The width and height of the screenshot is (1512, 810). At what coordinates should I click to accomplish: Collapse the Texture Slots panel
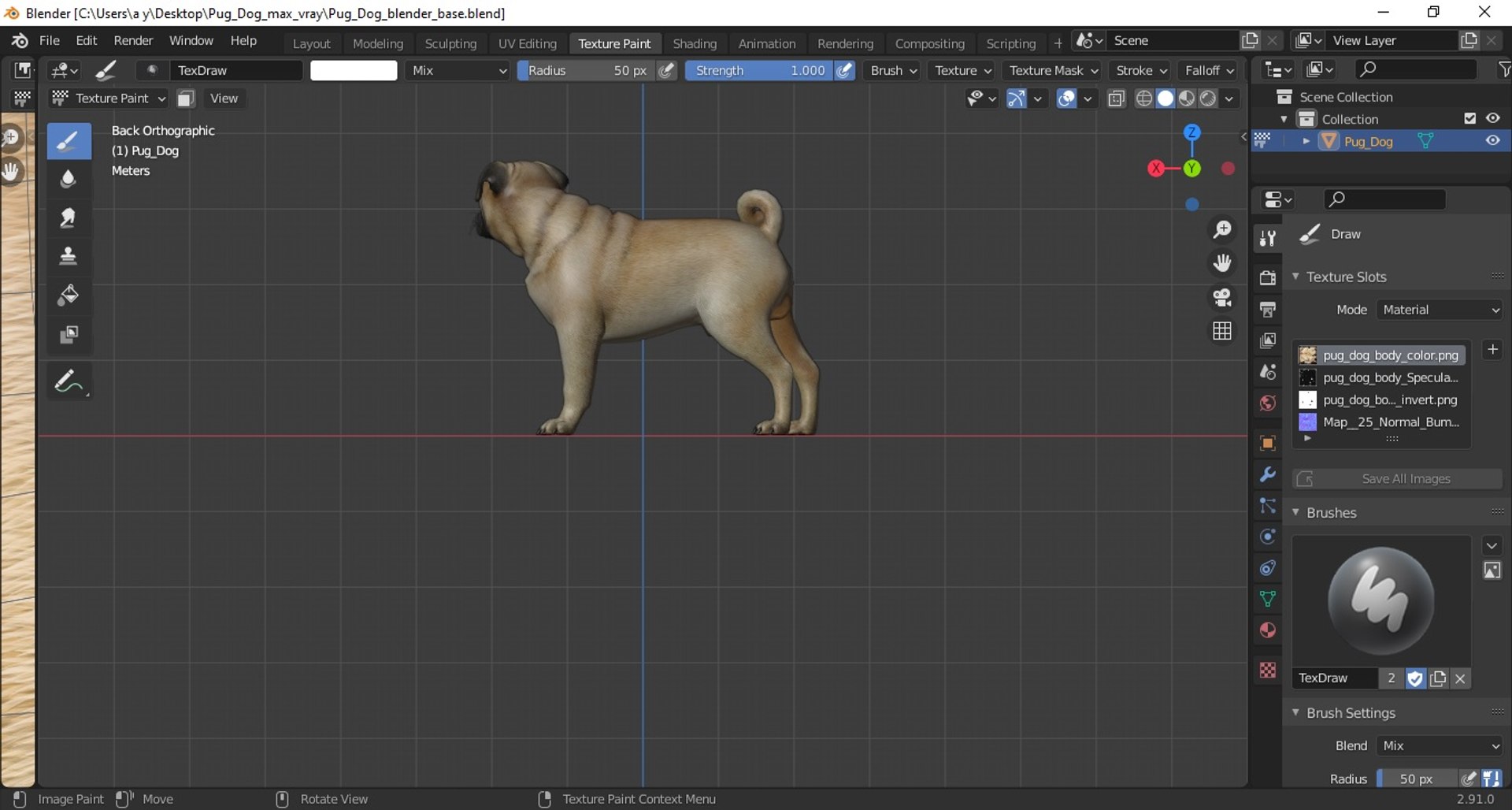tap(1295, 277)
